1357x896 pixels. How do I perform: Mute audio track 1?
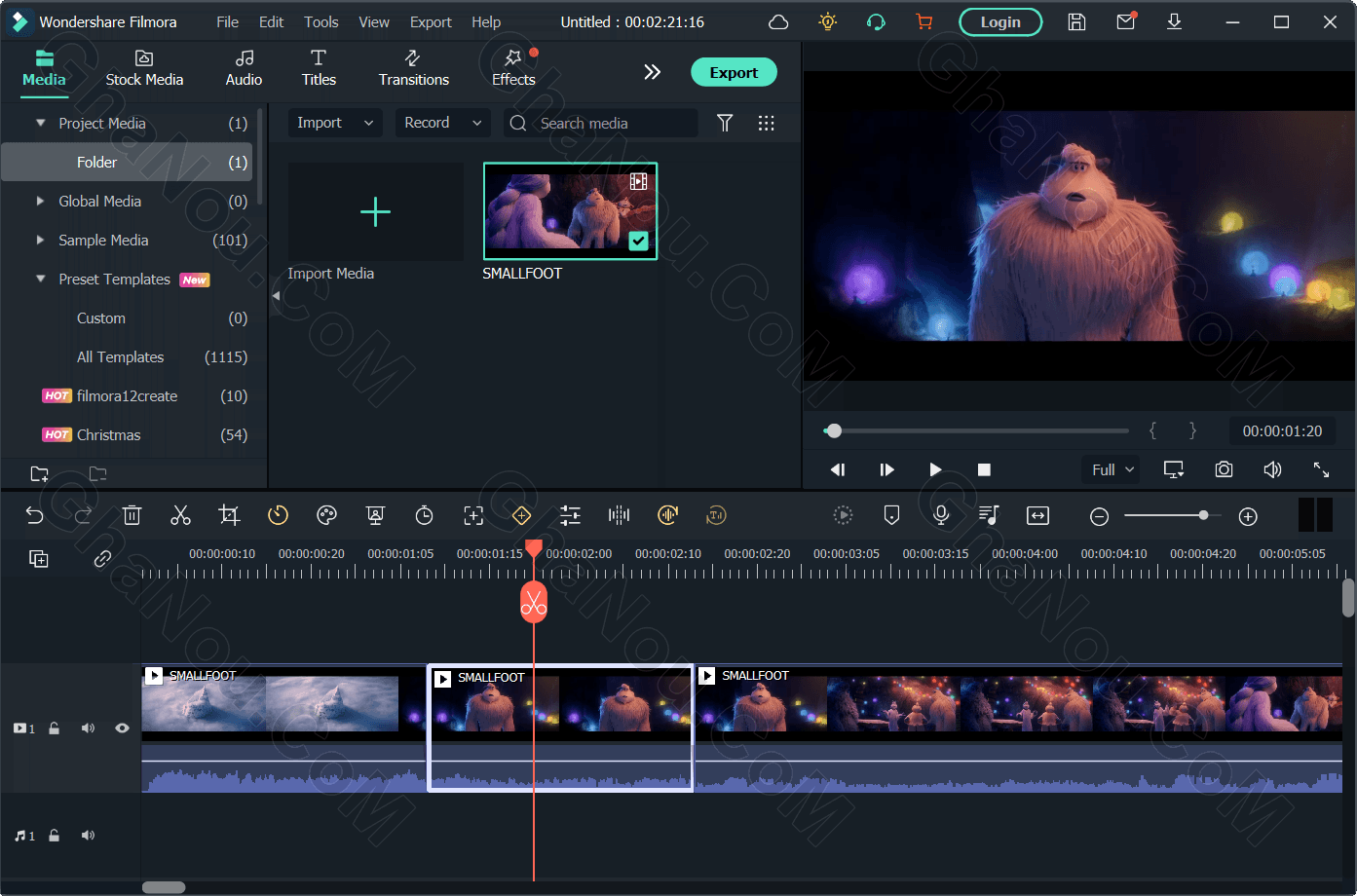pyautogui.click(x=88, y=835)
